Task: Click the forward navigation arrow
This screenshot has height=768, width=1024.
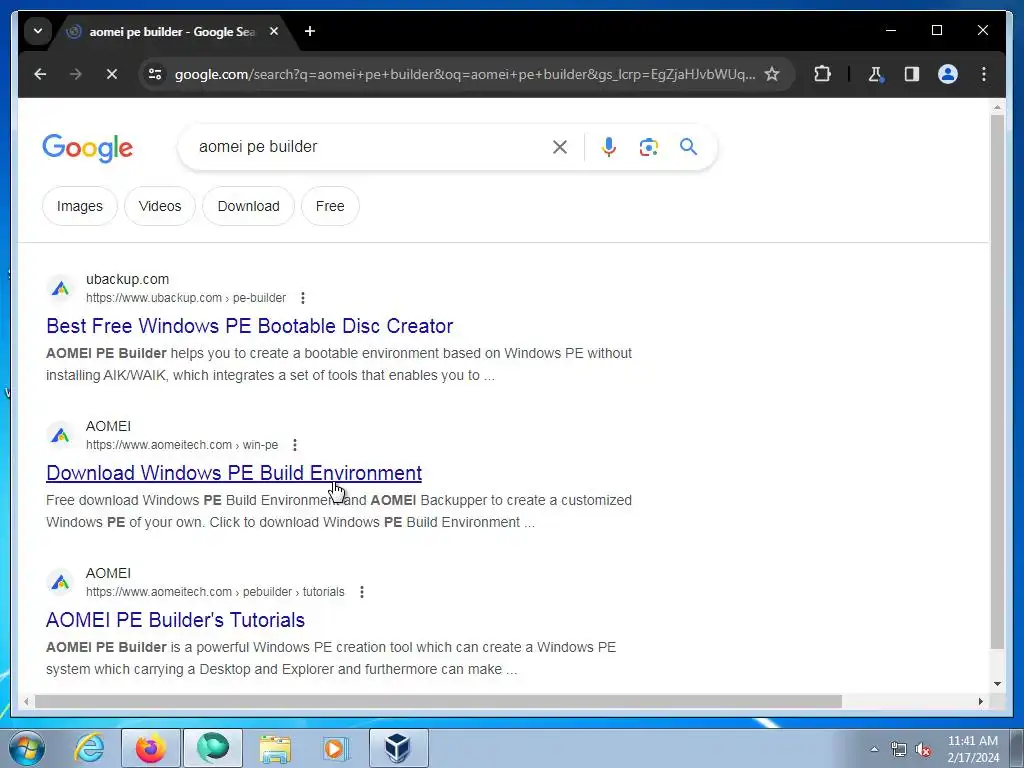Action: [76, 74]
